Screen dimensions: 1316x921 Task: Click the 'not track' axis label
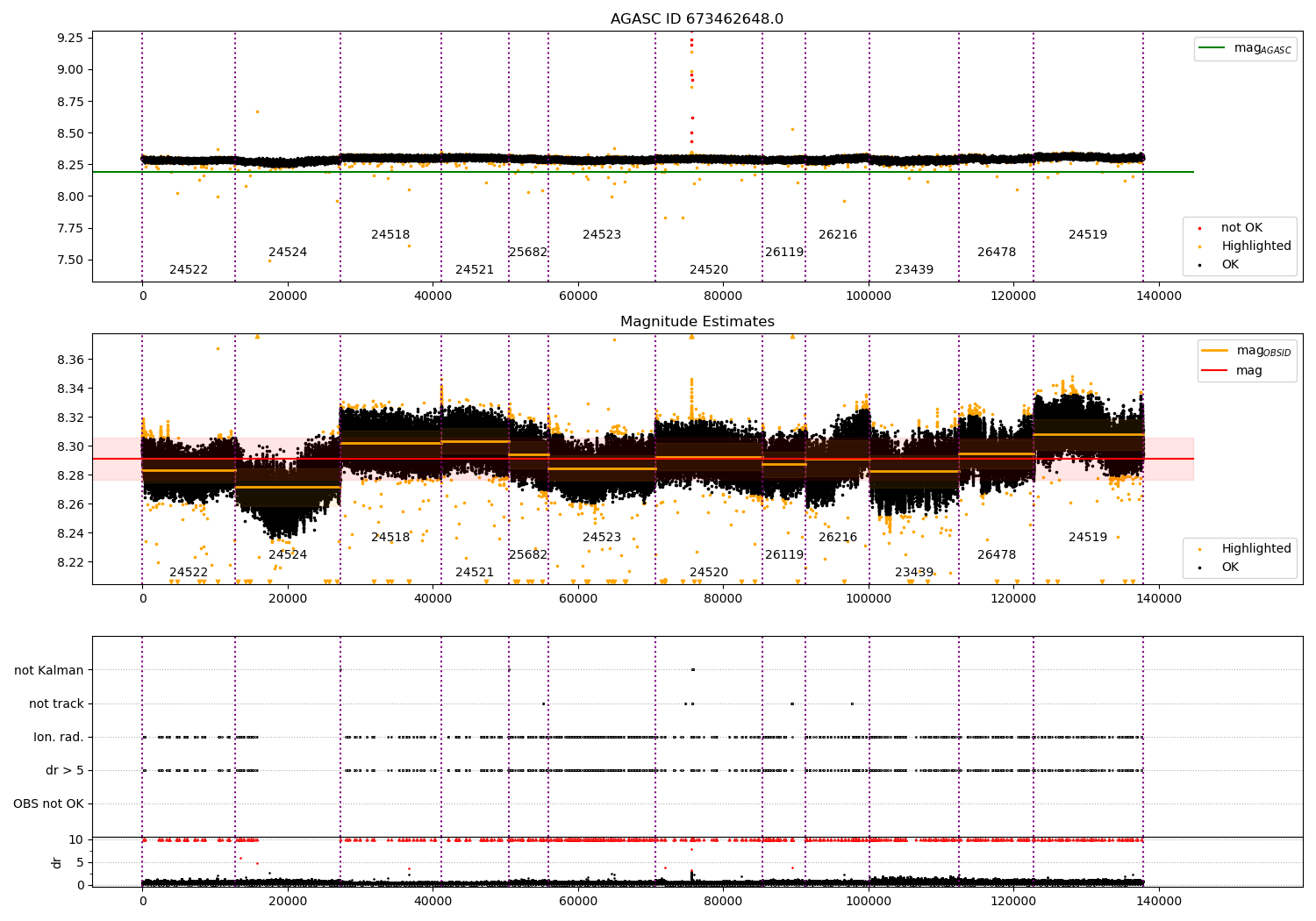(x=56, y=703)
